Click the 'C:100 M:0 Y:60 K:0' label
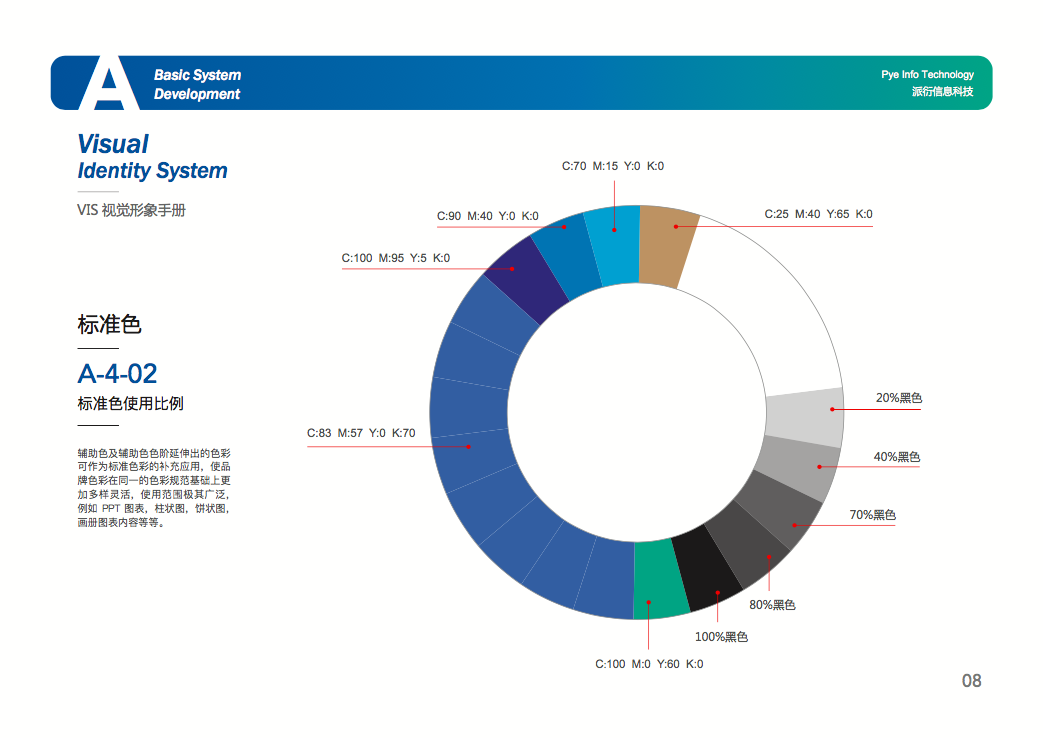Screen dimensions: 1043x738 [649, 664]
